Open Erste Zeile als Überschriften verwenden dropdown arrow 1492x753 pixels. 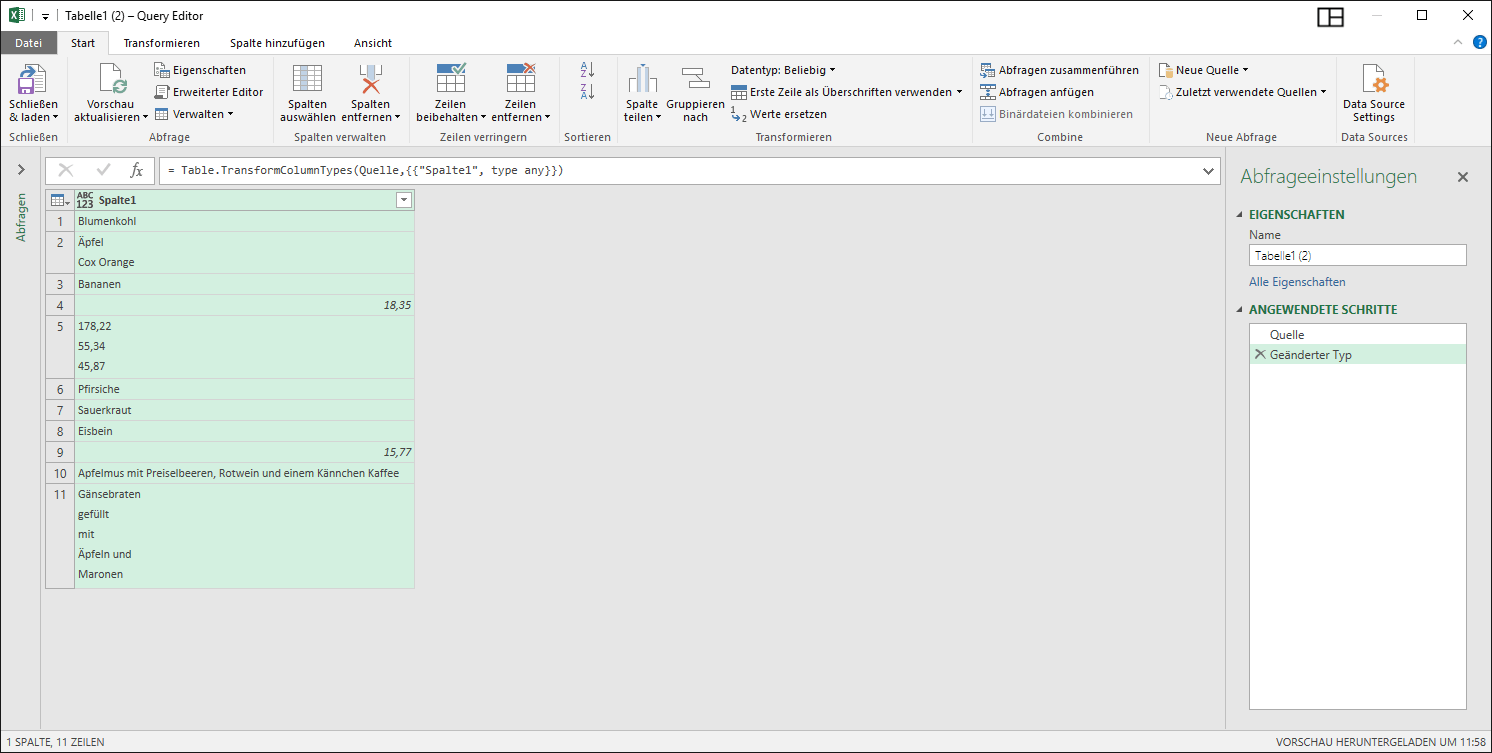pyautogui.click(x=959, y=92)
